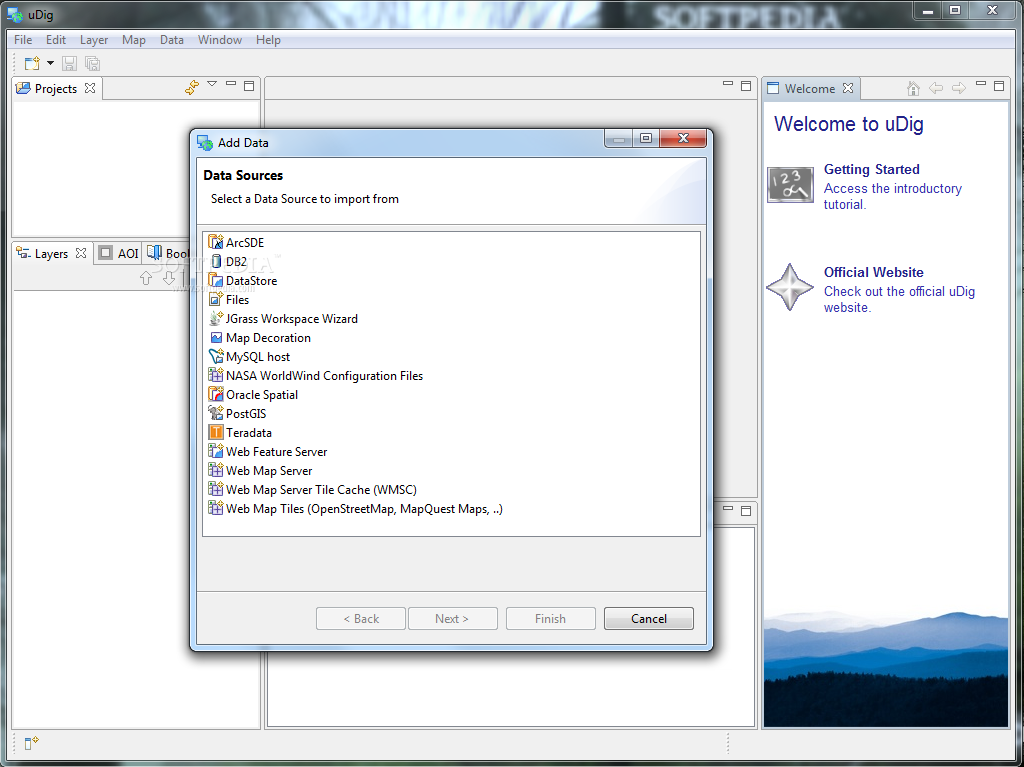
Task: Select Web Feature Server
Action: (x=268, y=451)
